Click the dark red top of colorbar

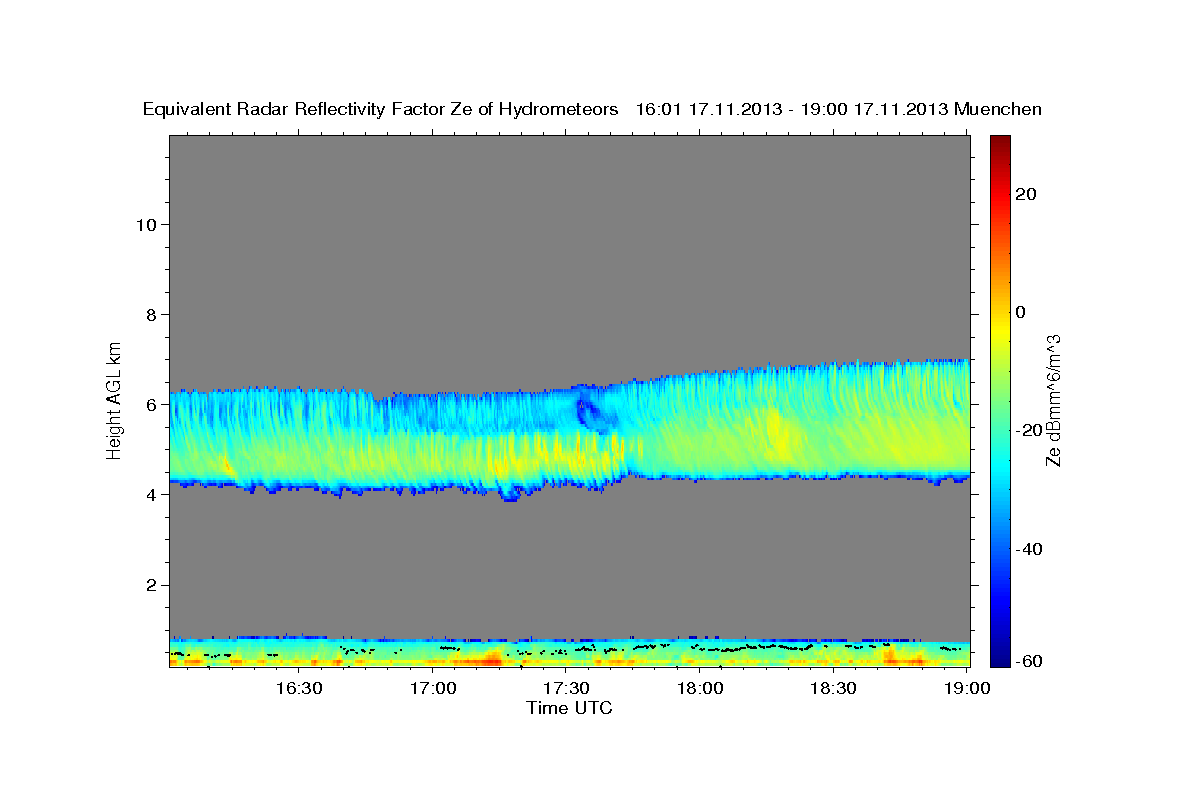point(1000,145)
